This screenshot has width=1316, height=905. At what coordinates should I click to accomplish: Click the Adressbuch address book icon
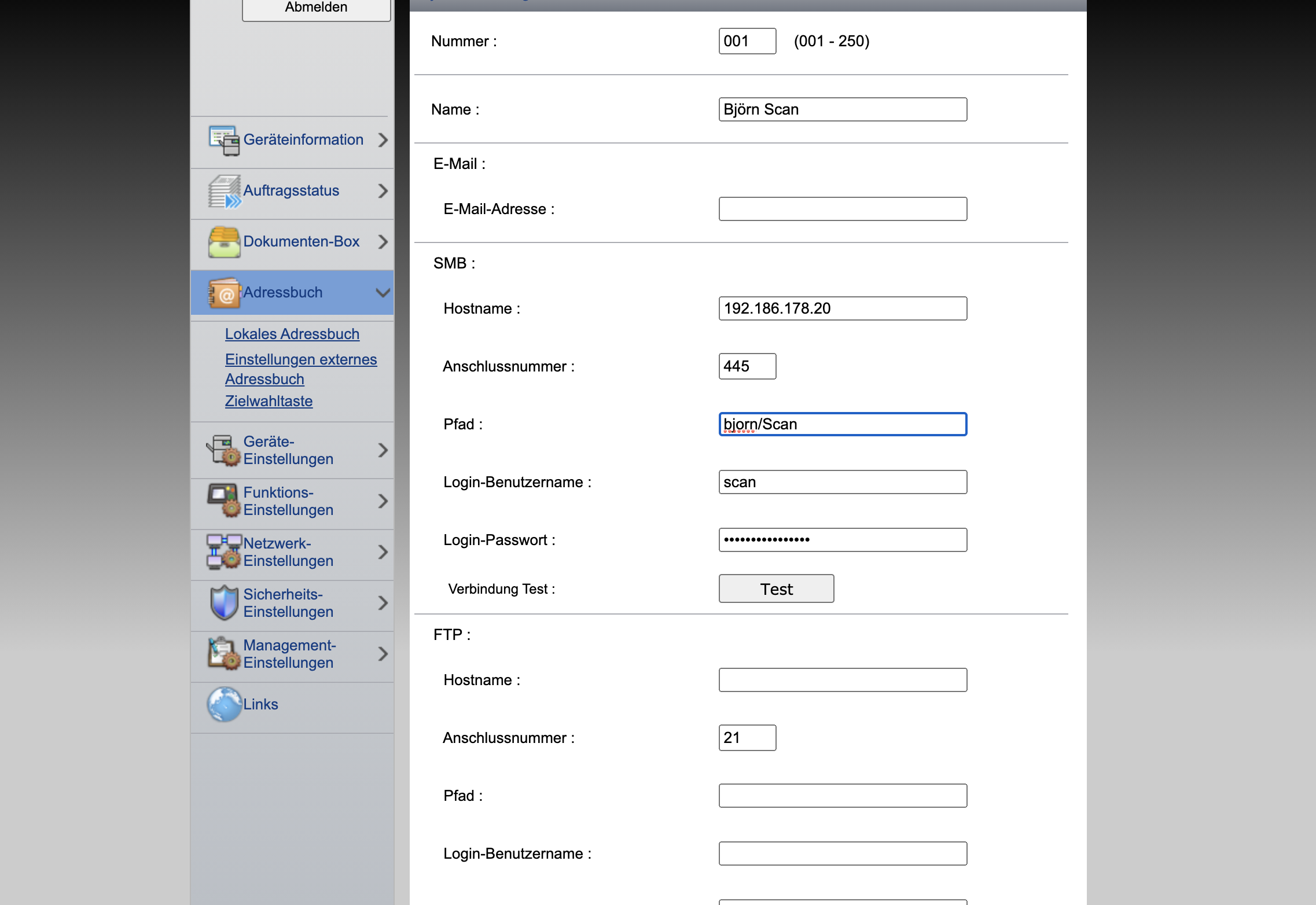point(223,293)
